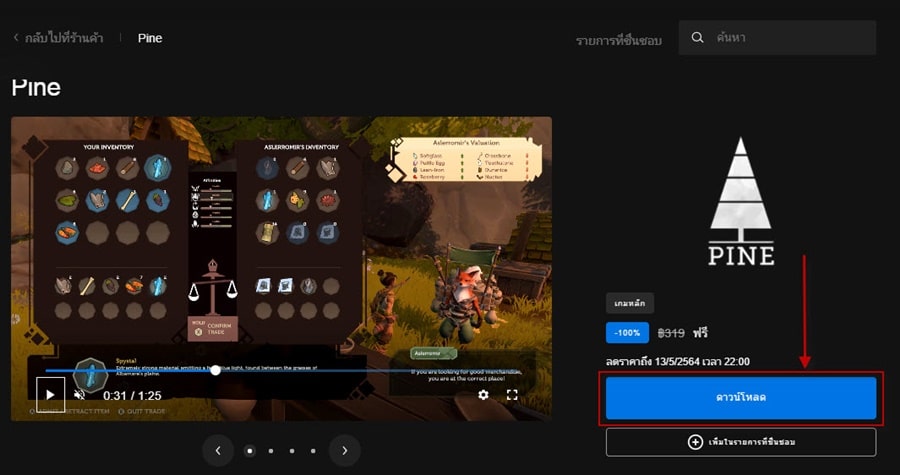The image size is (900, 475).
Task: Click the sale end date text
Action: (x=678, y=362)
